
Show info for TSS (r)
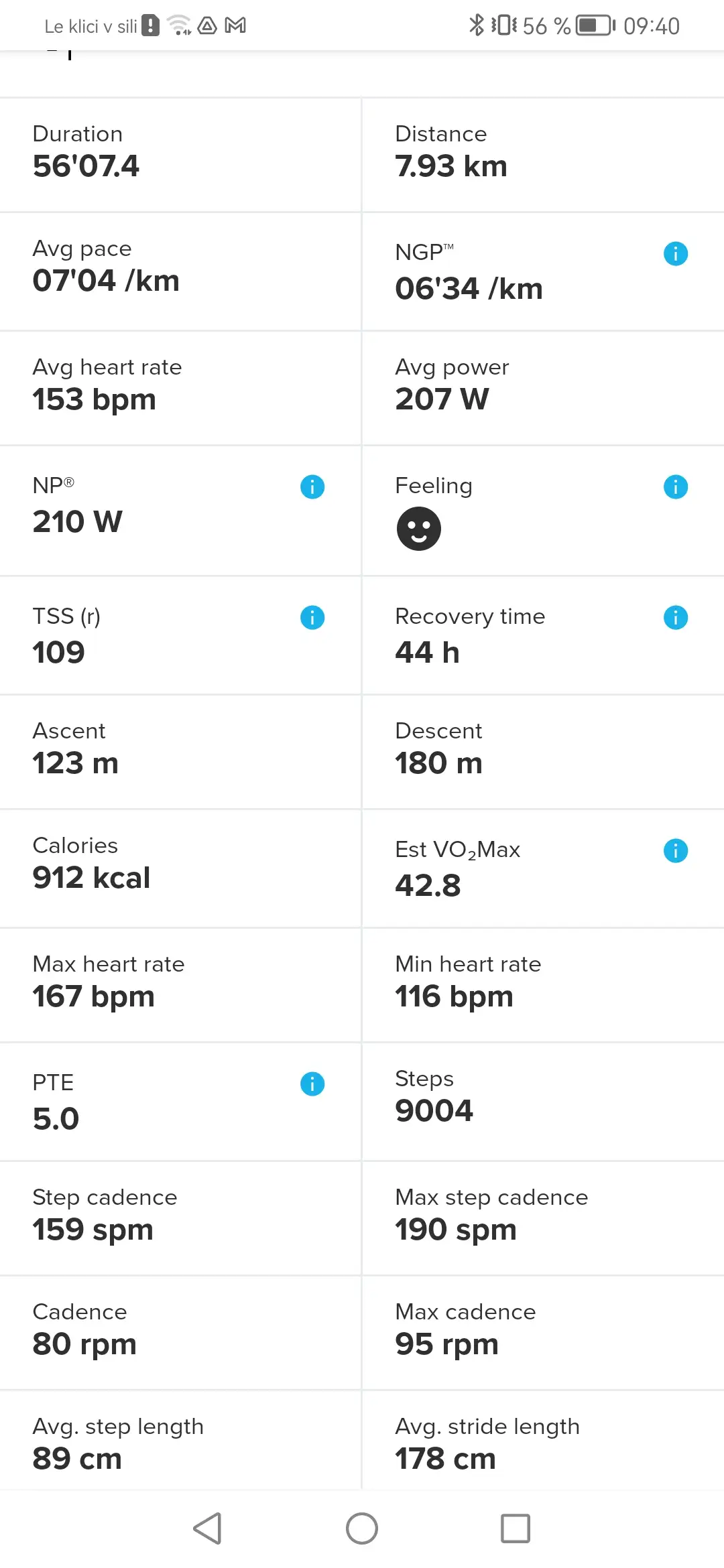click(x=312, y=618)
